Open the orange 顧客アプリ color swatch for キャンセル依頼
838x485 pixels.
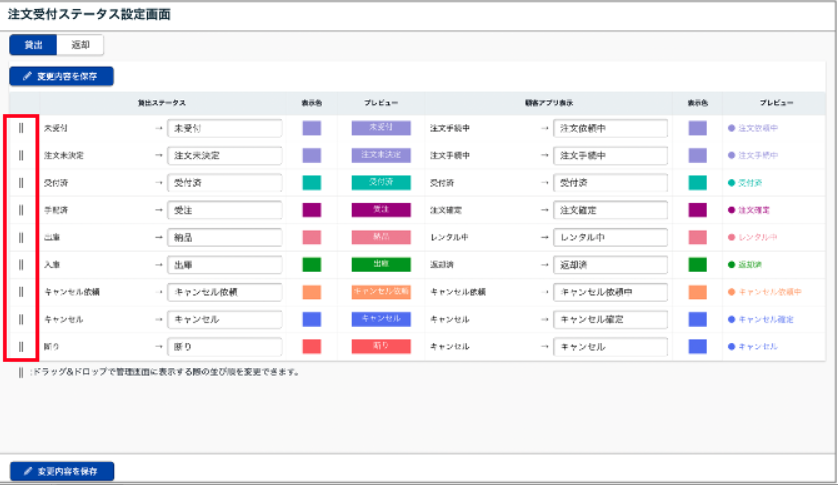697,292
